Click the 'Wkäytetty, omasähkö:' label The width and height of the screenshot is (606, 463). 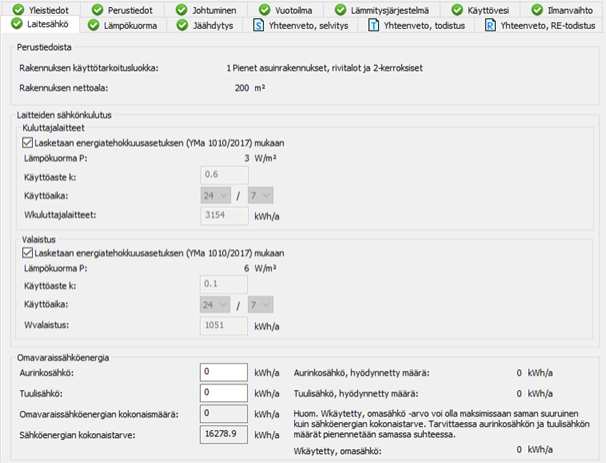tap(337, 451)
